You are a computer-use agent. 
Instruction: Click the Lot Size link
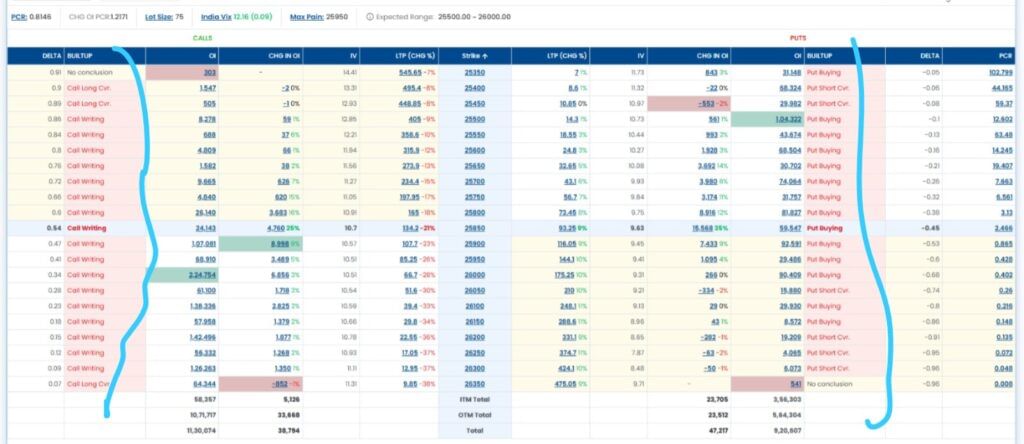coord(156,17)
